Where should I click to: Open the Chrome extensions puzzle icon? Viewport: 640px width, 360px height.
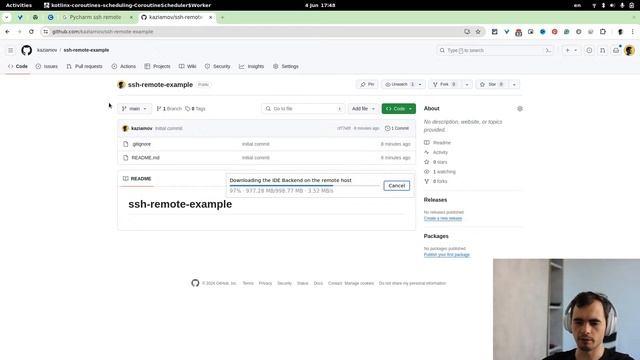point(603,31)
